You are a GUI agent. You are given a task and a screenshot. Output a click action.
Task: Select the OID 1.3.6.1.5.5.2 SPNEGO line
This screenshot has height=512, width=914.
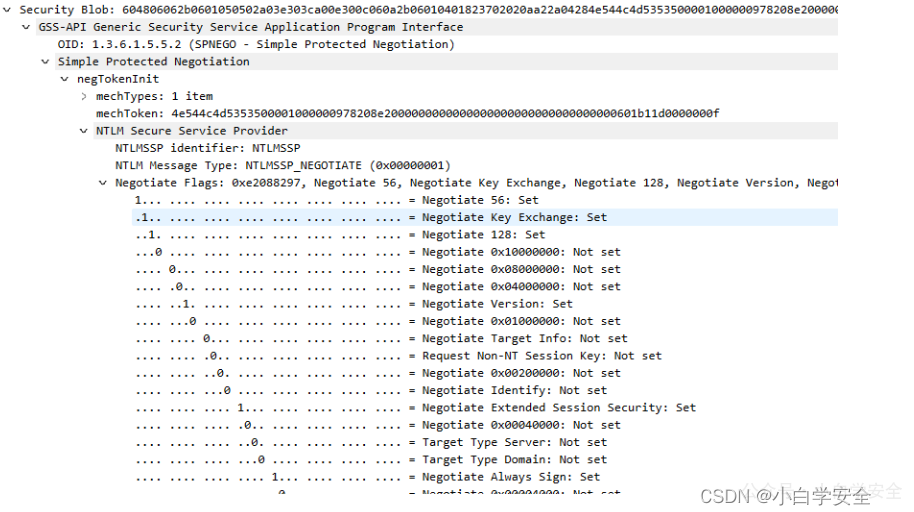click(x=256, y=44)
